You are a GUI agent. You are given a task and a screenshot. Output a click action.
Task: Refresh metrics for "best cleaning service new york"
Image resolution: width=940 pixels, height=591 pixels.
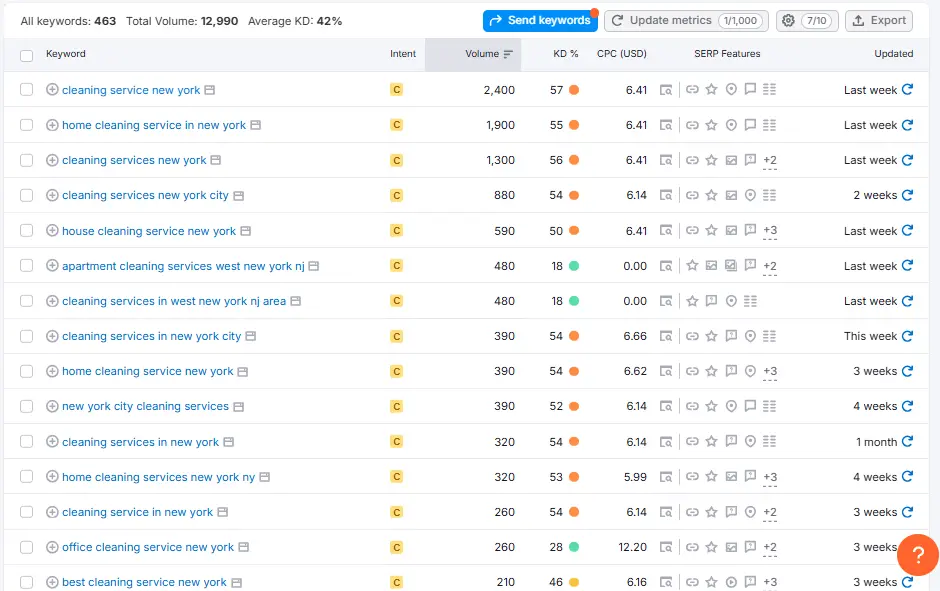coord(907,582)
